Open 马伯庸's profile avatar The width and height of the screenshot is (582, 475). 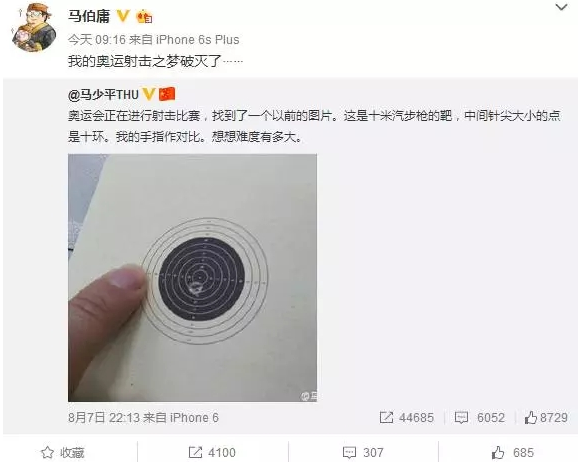coord(33,27)
